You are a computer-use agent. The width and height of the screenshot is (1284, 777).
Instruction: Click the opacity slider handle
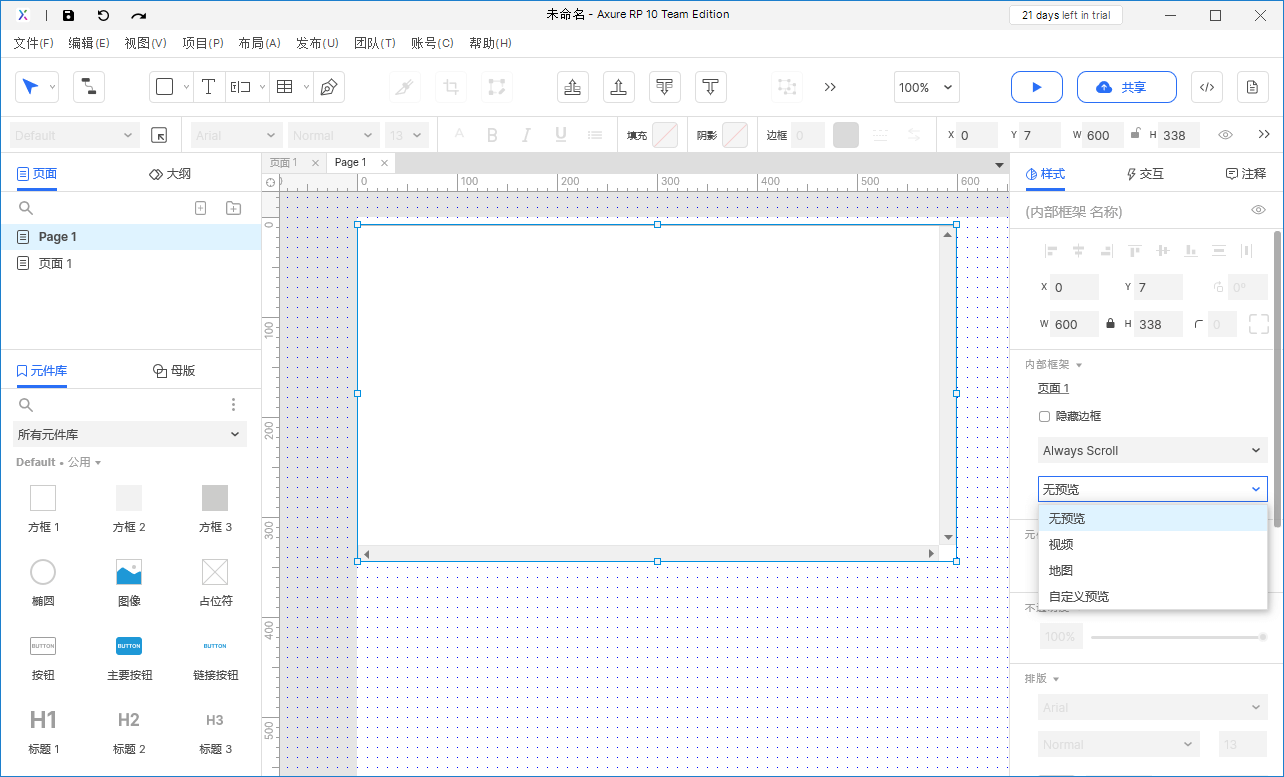[1262, 637]
